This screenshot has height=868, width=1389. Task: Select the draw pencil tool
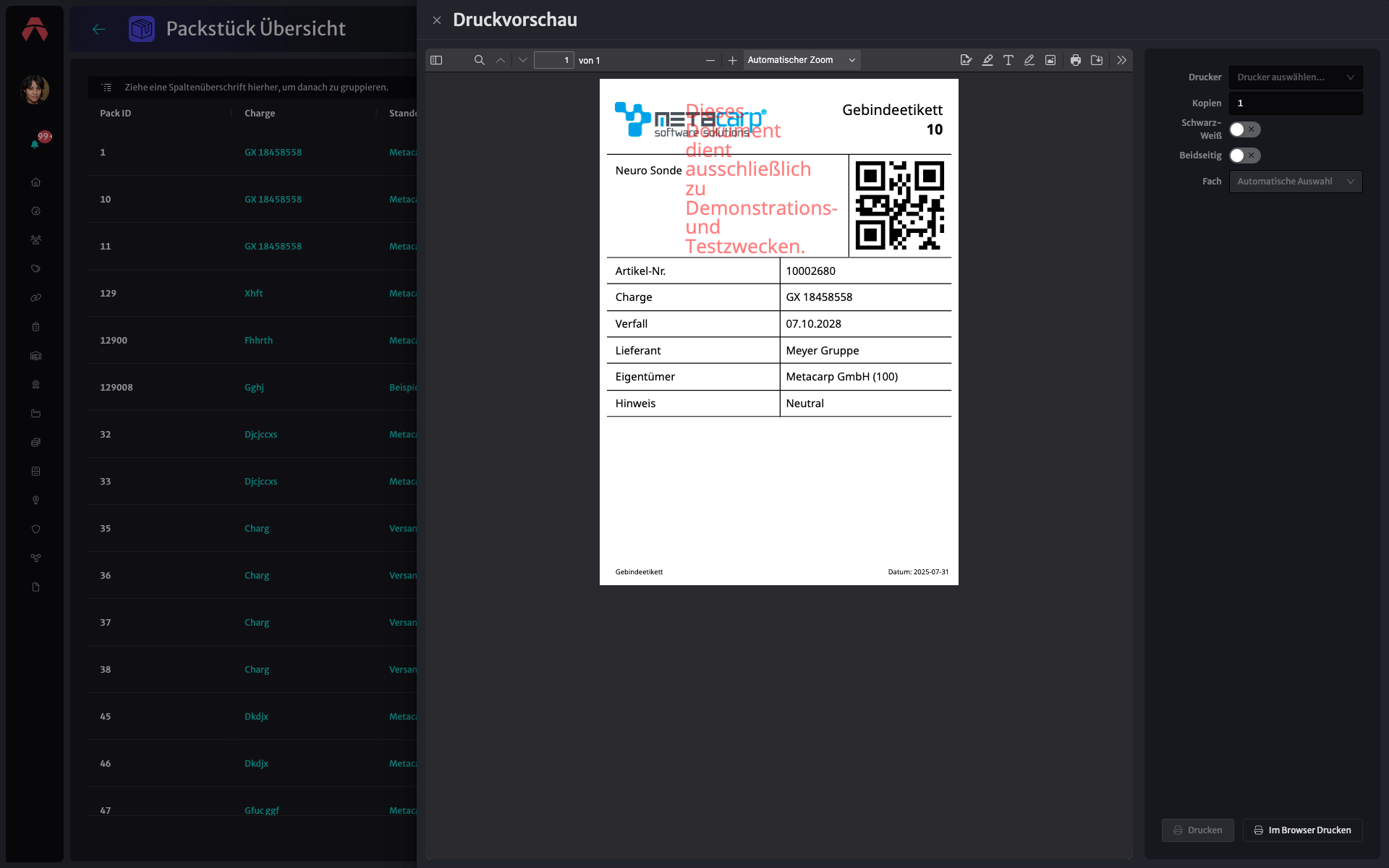[1029, 60]
